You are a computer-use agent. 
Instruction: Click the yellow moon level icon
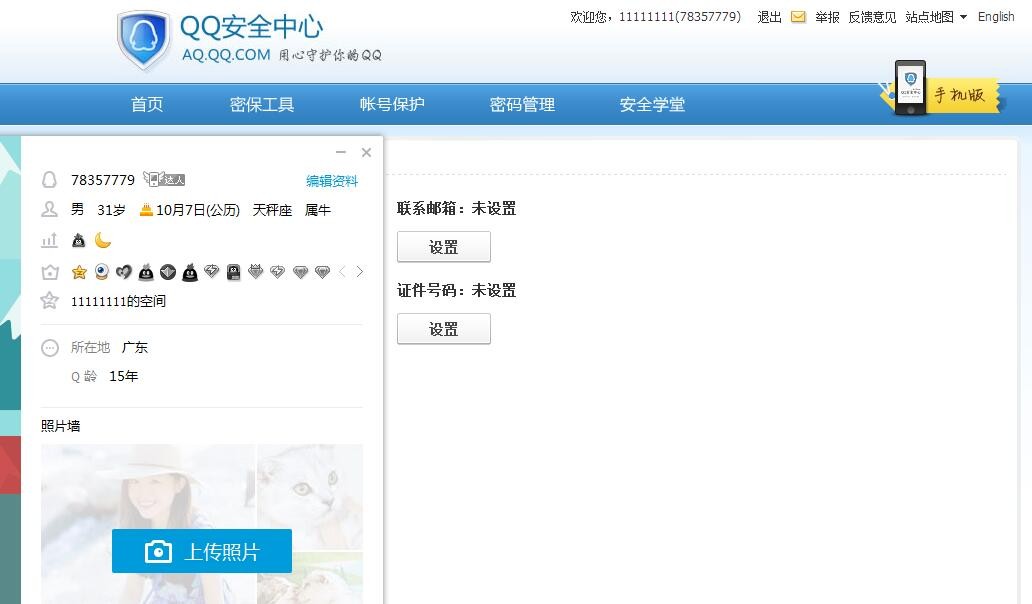point(103,240)
